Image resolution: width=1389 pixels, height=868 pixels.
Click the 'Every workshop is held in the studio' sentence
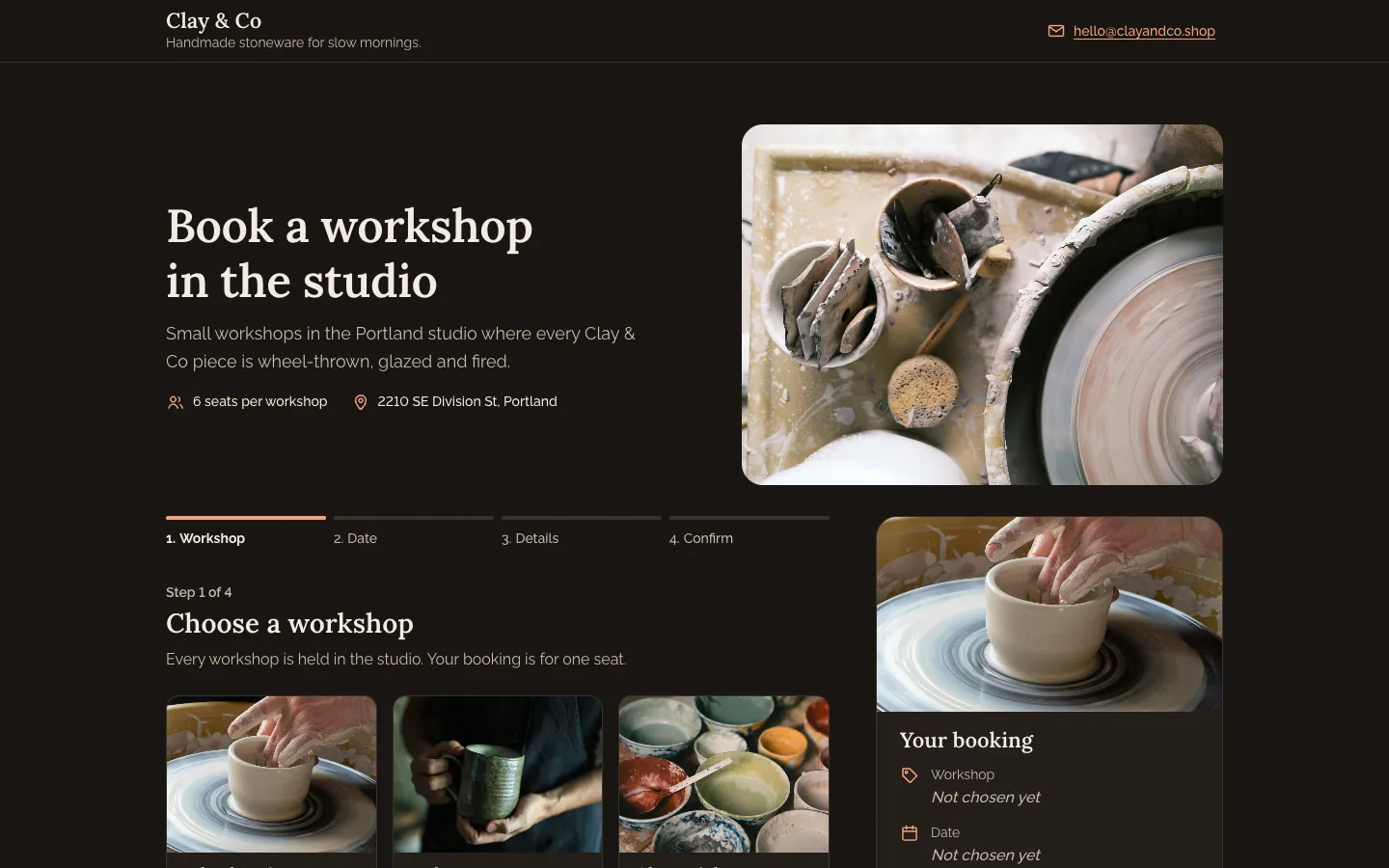(x=396, y=660)
